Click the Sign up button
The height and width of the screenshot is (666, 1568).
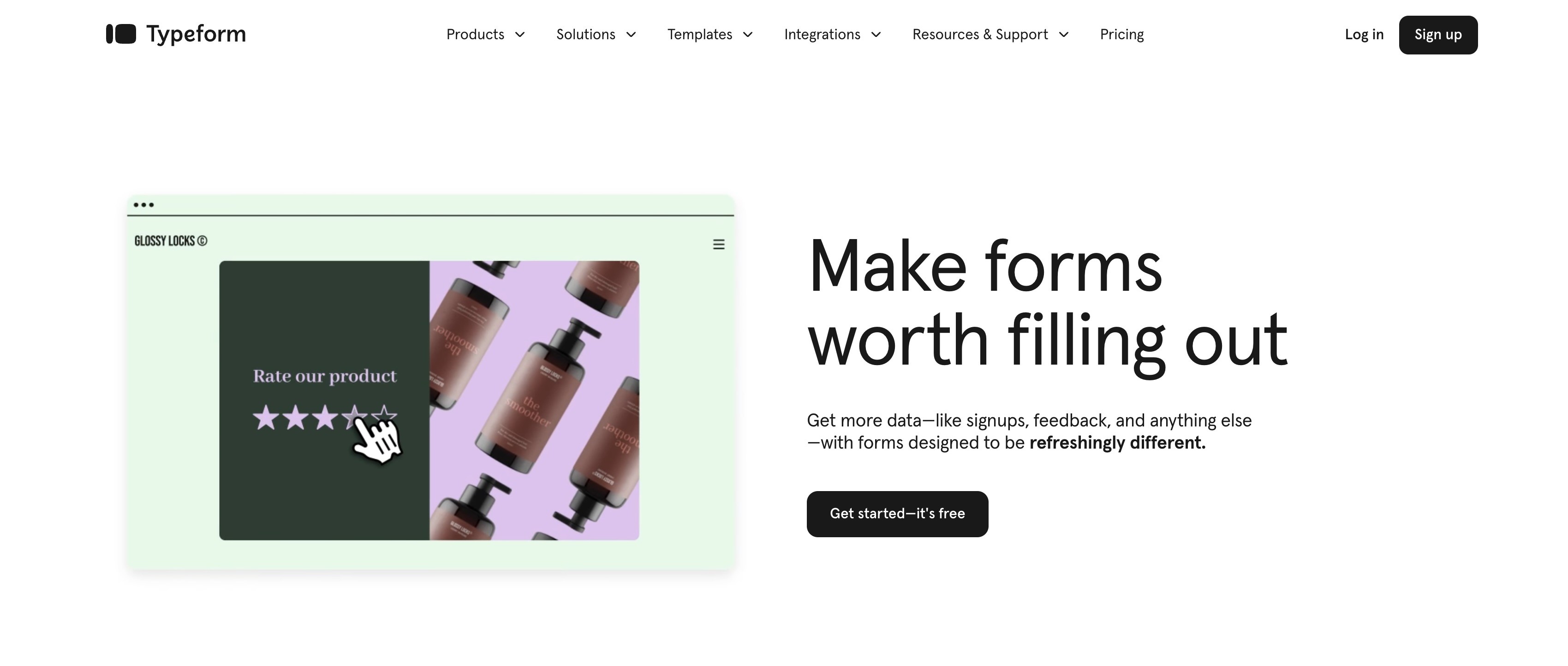coord(1438,35)
